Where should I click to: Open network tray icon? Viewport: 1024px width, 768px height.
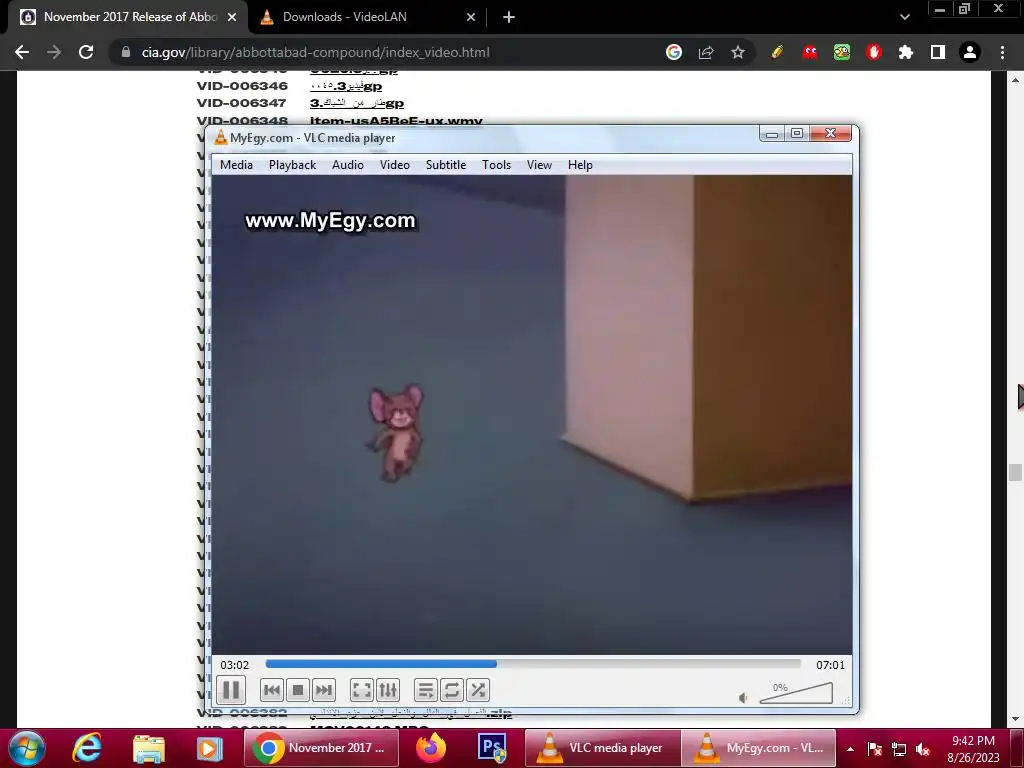tap(899, 749)
